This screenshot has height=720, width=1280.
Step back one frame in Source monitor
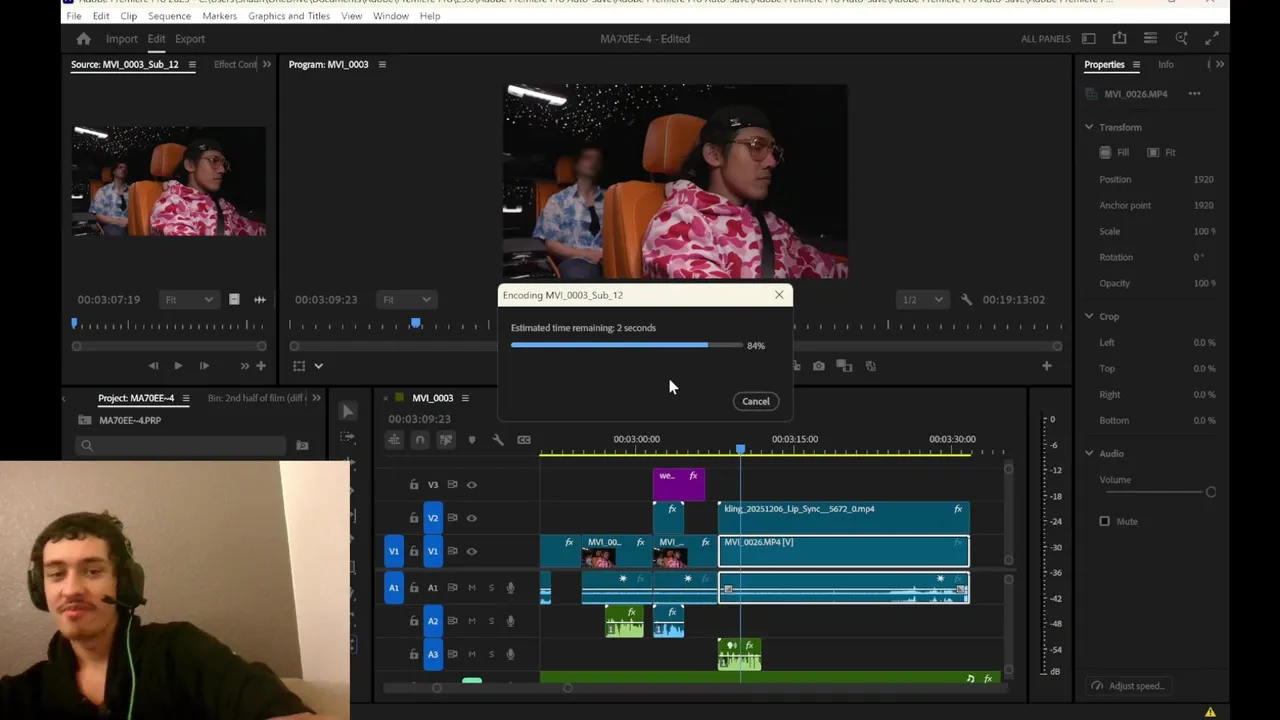coord(153,366)
